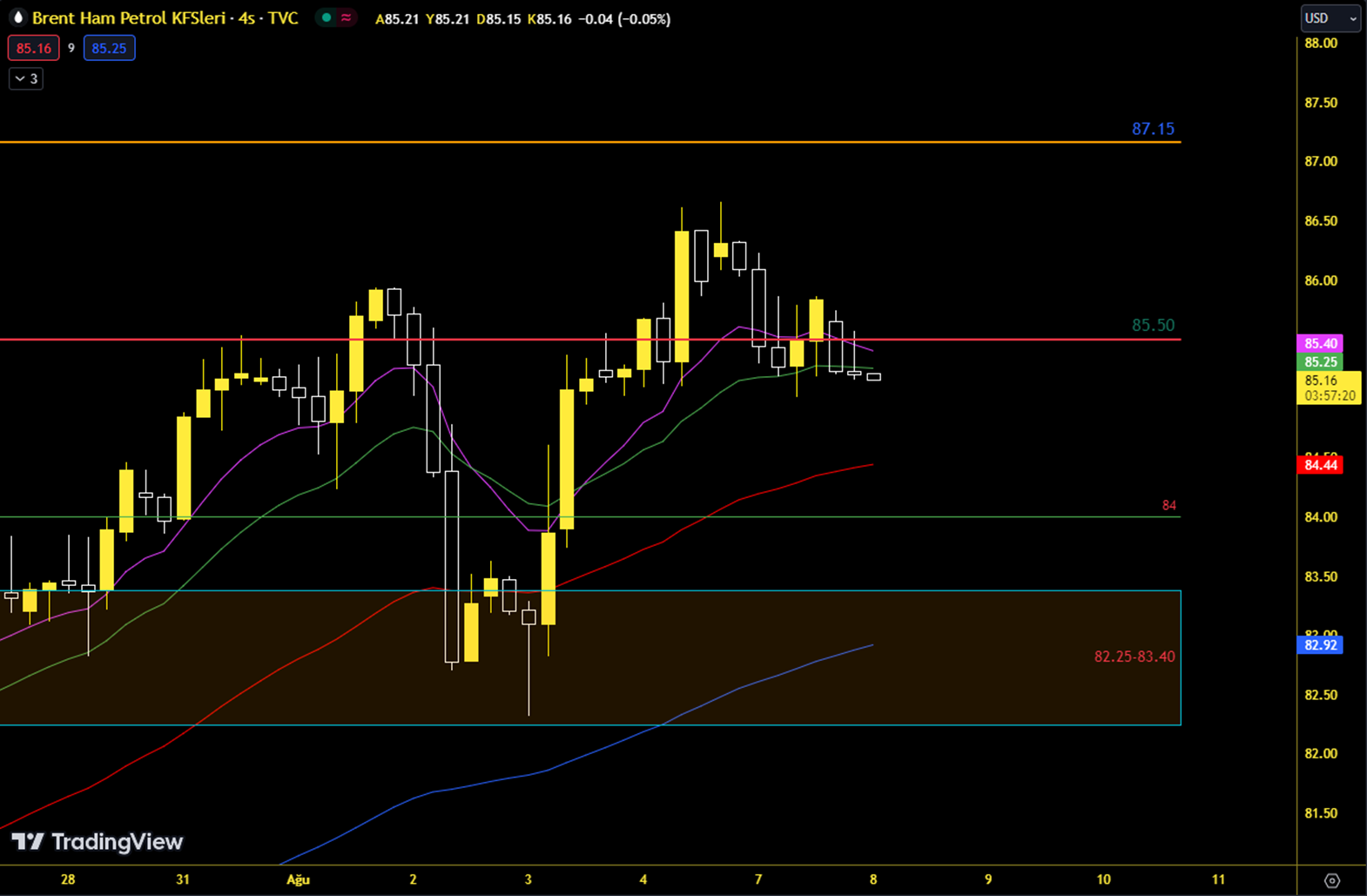Click the 81.50 price scale label
Screen dimensions: 1367x896
1321,813
